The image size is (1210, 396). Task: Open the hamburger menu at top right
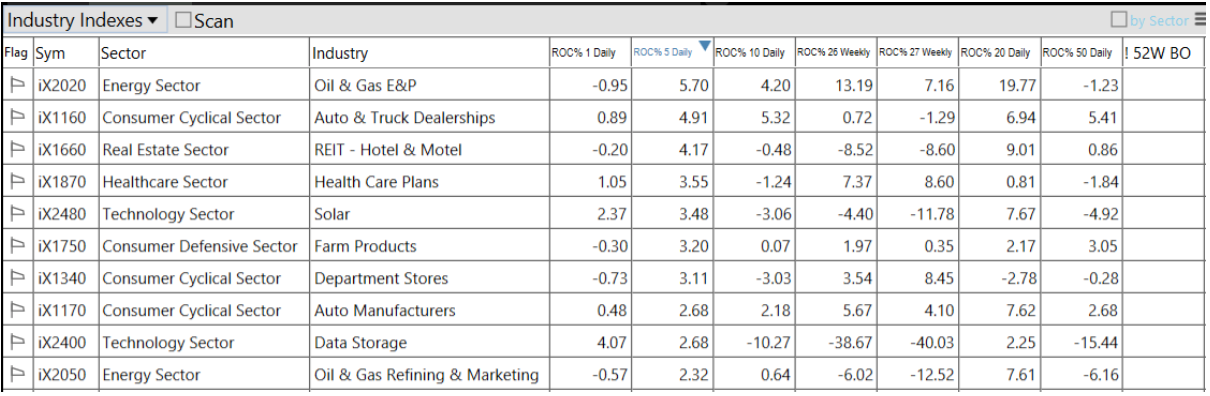point(1199,19)
